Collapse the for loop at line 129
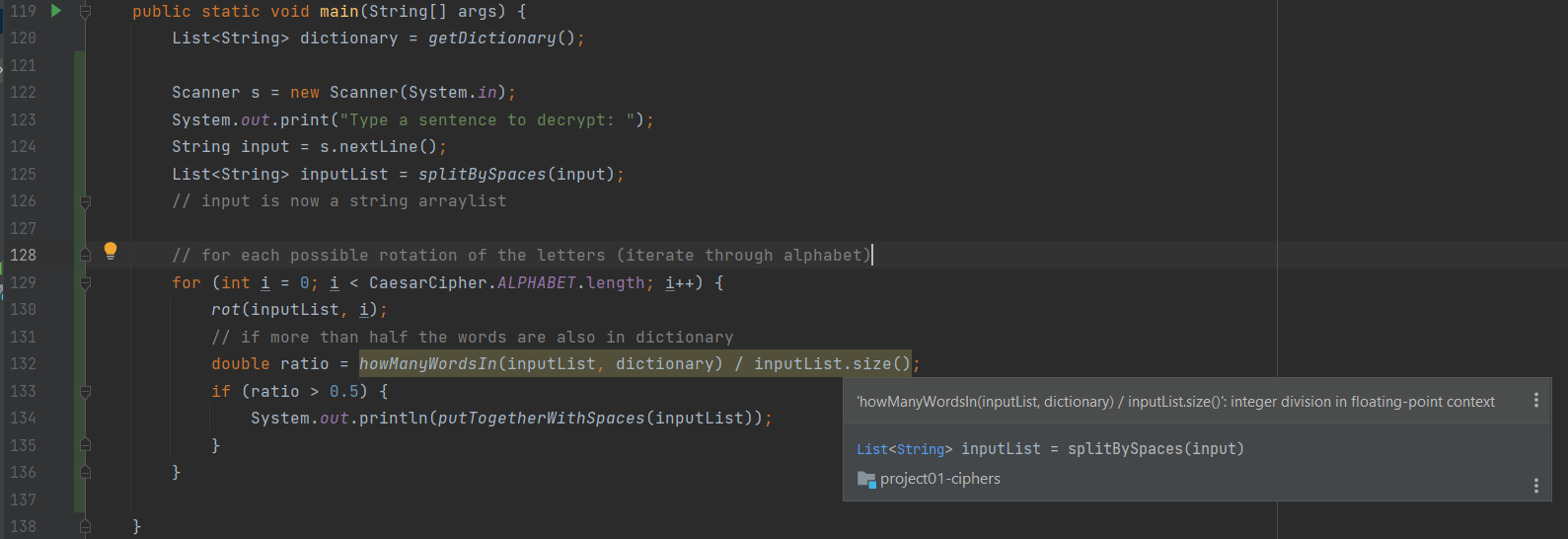This screenshot has height=539, width=1568. coord(86,283)
